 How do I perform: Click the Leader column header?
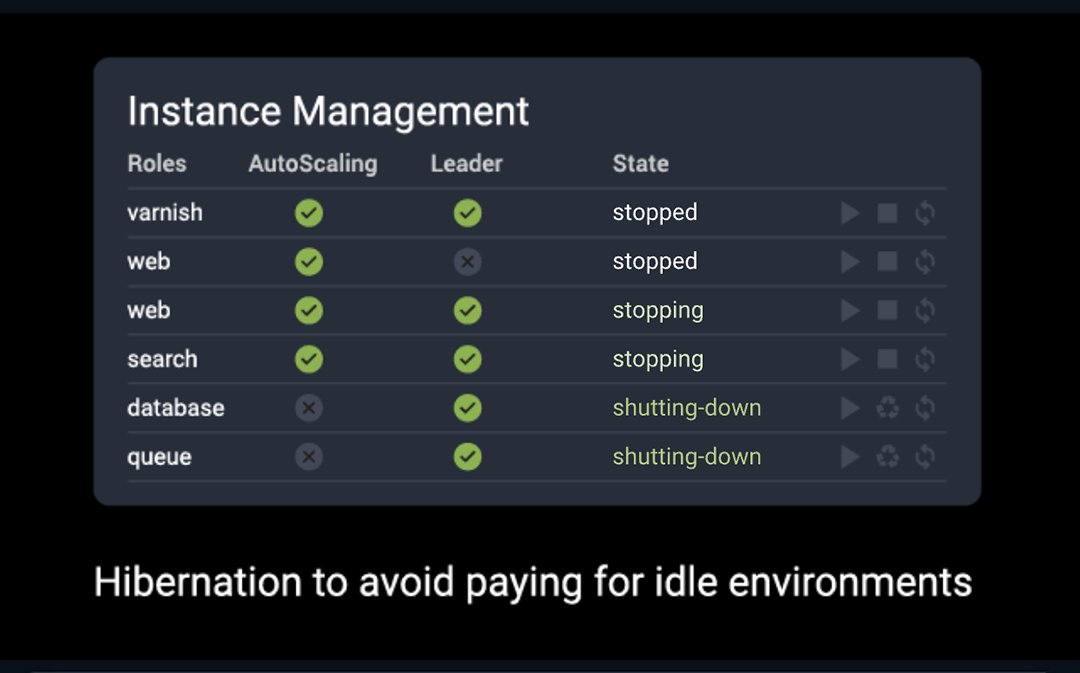(466, 164)
